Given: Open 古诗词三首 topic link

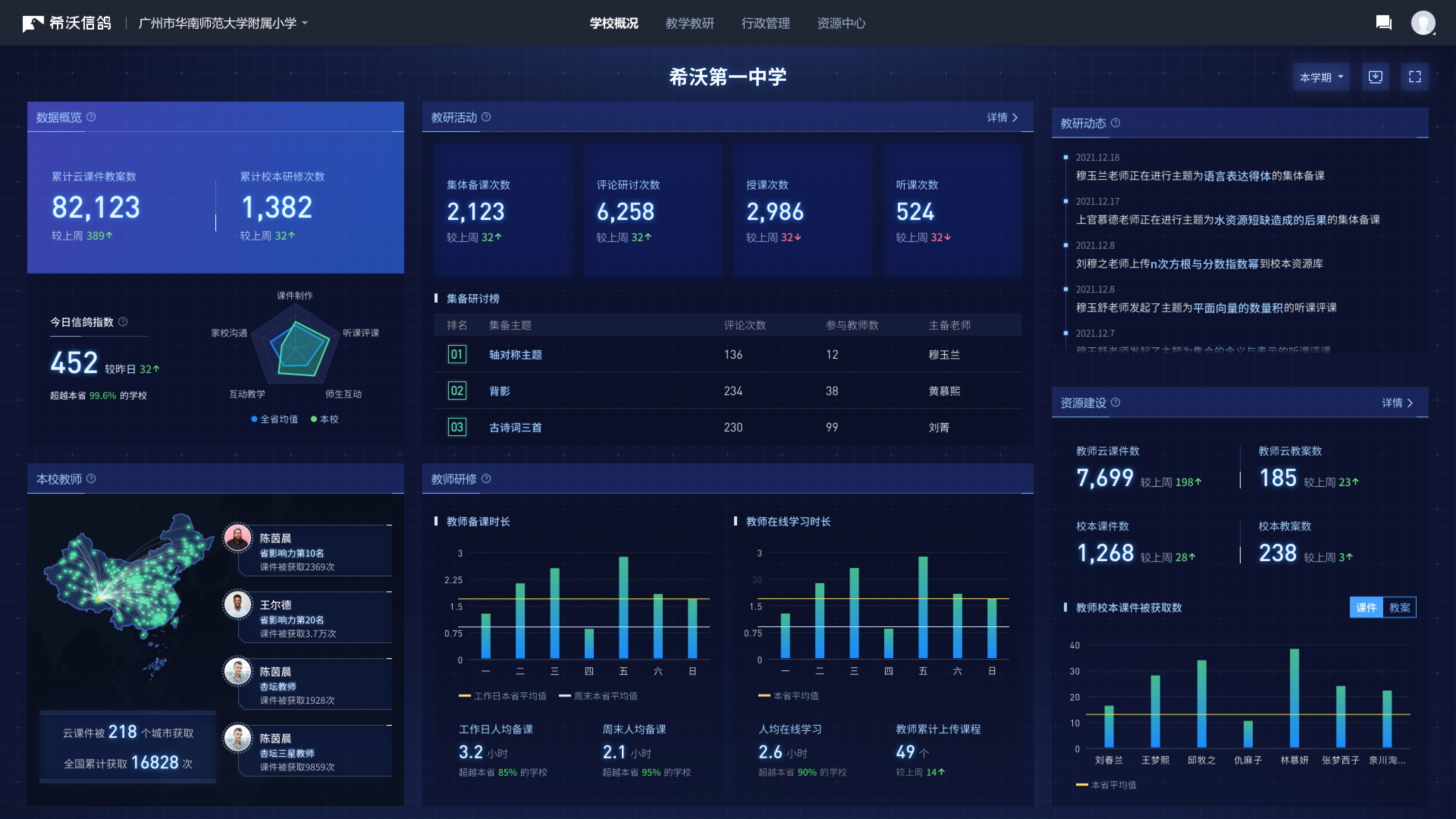Looking at the screenshot, I should 515,427.
